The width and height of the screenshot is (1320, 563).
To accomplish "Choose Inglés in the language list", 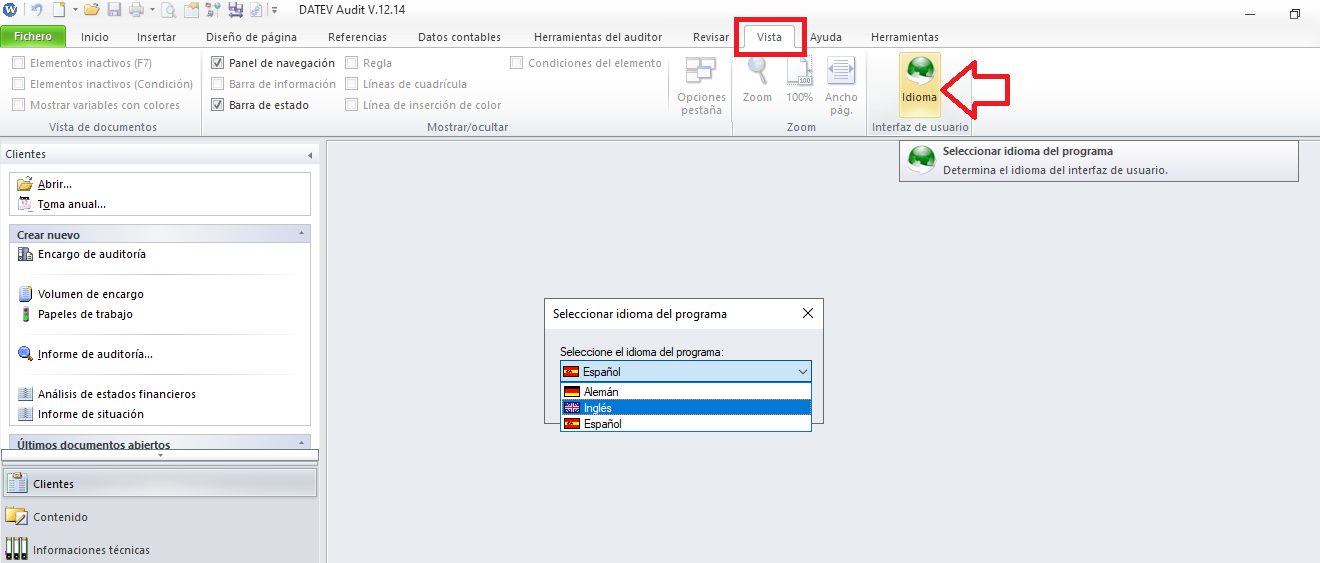I will pyautogui.click(x=685, y=408).
